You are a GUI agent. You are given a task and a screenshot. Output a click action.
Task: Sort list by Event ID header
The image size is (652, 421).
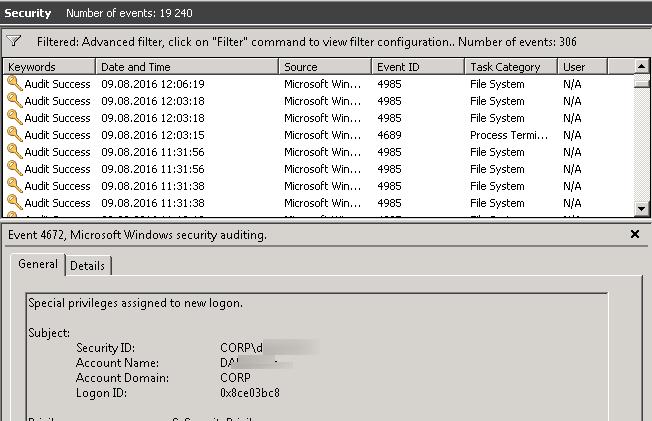pyautogui.click(x=417, y=67)
